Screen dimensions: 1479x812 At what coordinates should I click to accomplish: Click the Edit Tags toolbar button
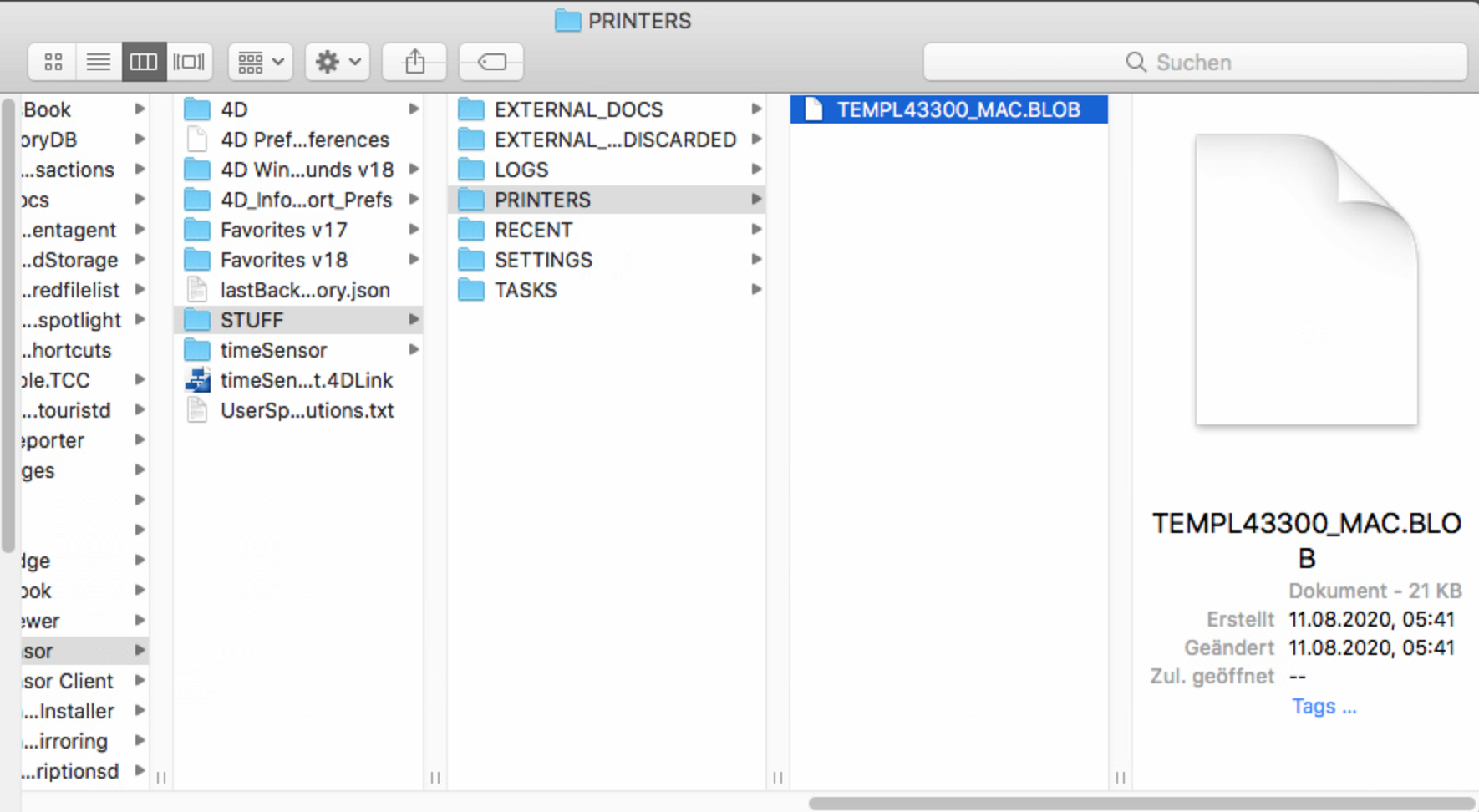[491, 62]
